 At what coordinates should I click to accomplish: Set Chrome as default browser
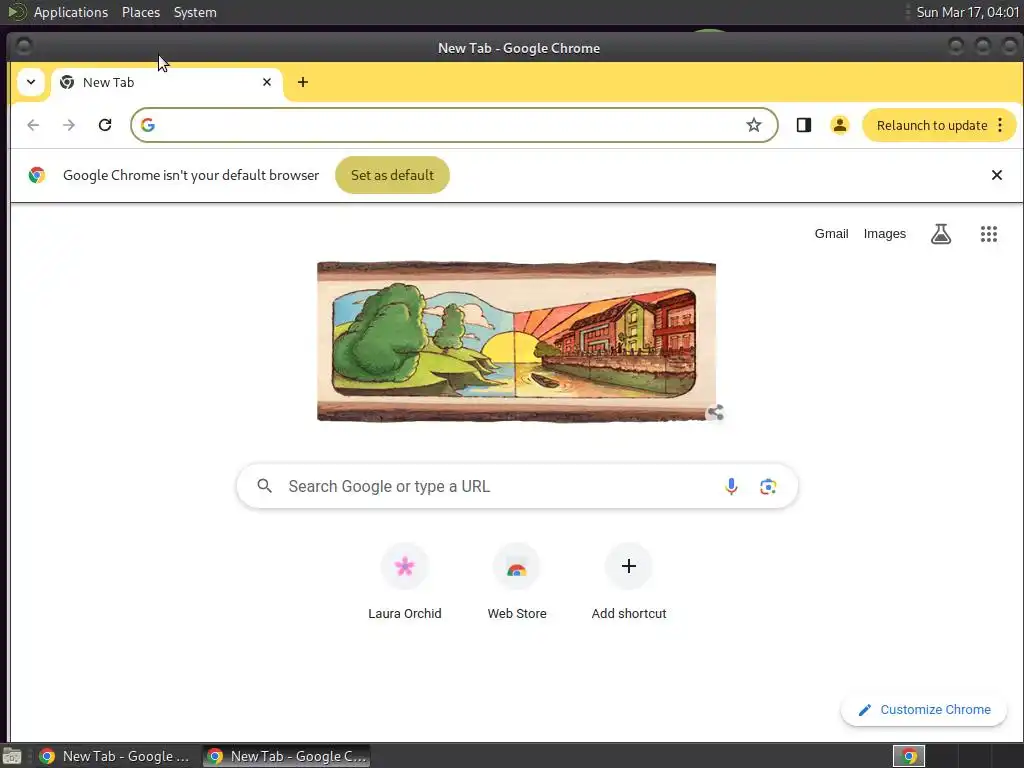392,175
